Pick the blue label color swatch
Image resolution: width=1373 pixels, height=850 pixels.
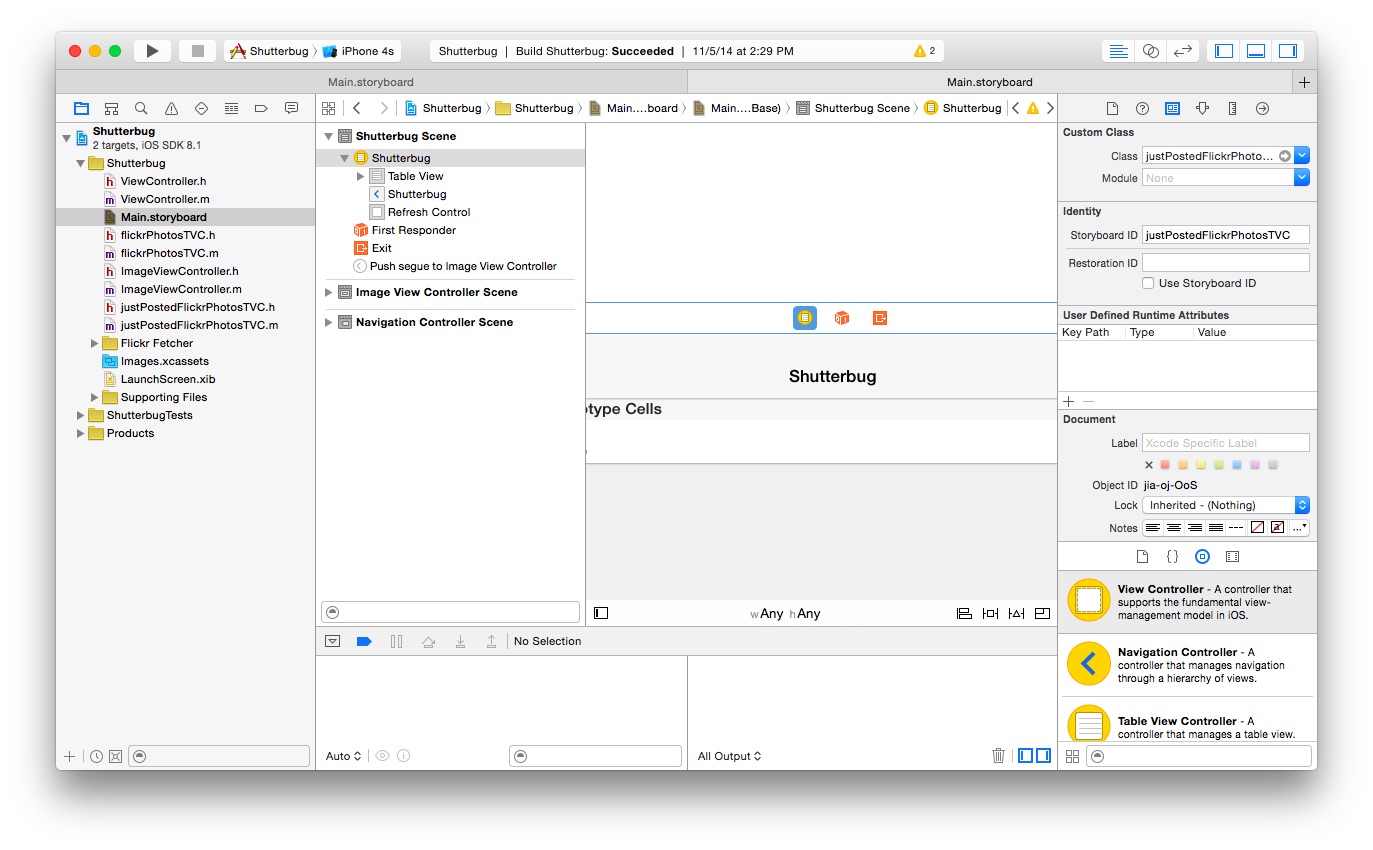click(x=1237, y=465)
